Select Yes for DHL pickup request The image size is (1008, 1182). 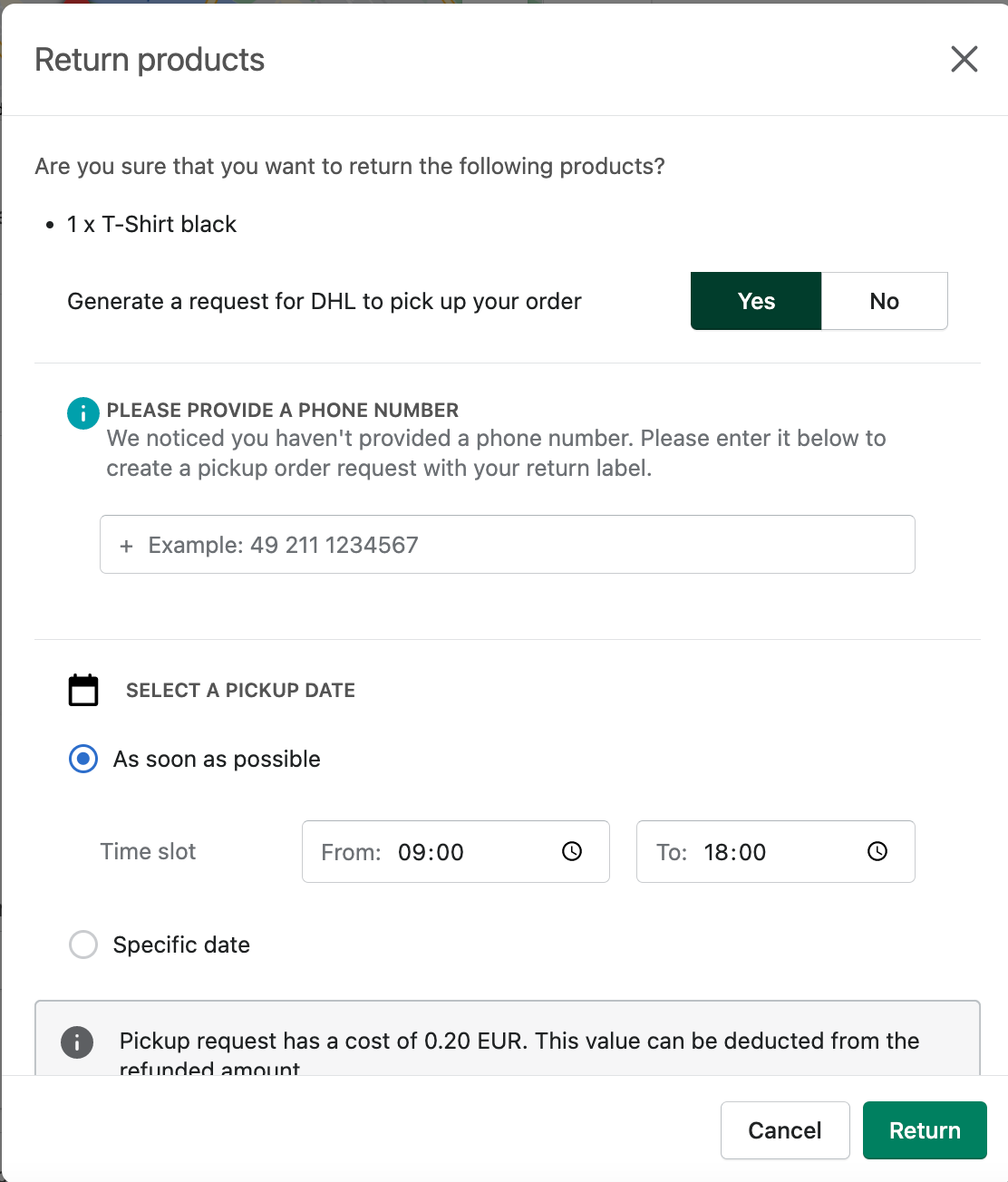pyautogui.click(x=756, y=301)
